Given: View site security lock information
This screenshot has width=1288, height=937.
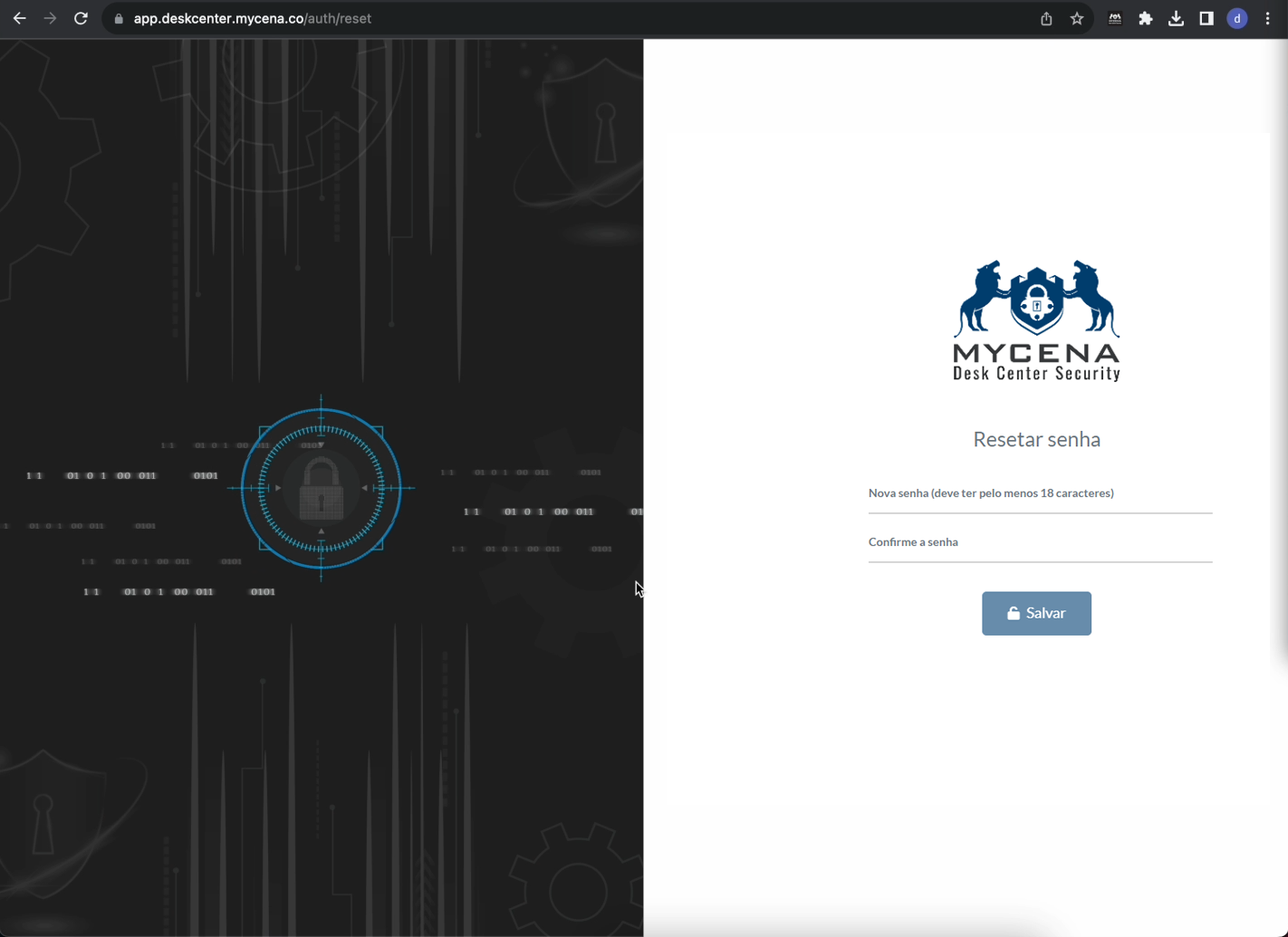Looking at the screenshot, I should coord(119,18).
